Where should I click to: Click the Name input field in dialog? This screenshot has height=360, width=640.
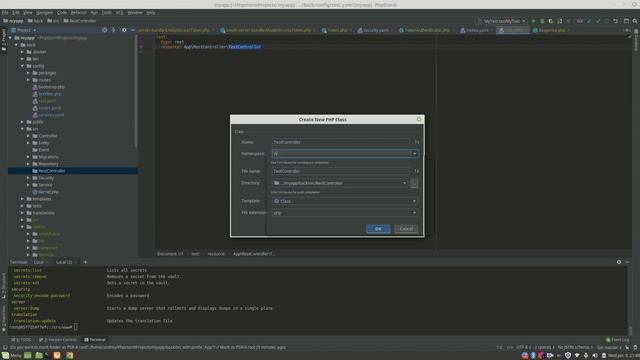pyautogui.click(x=341, y=142)
